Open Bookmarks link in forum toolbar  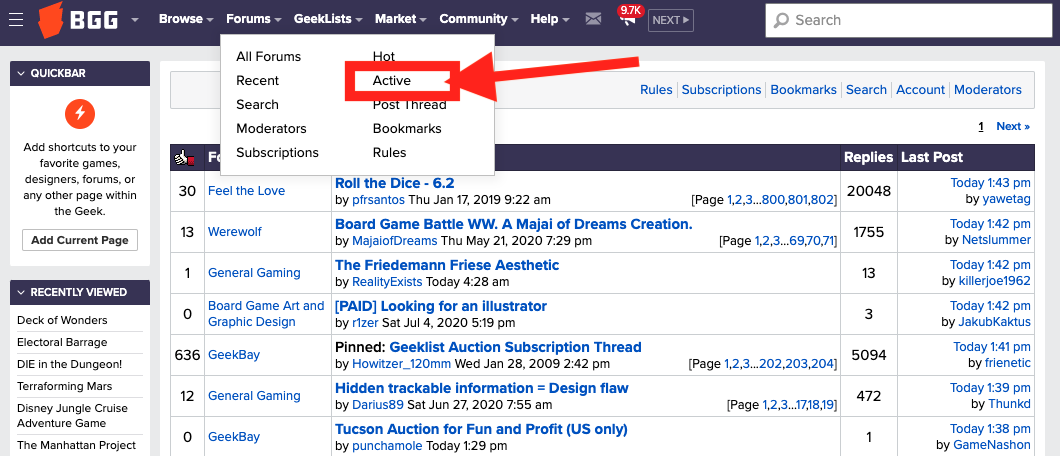[x=804, y=90]
